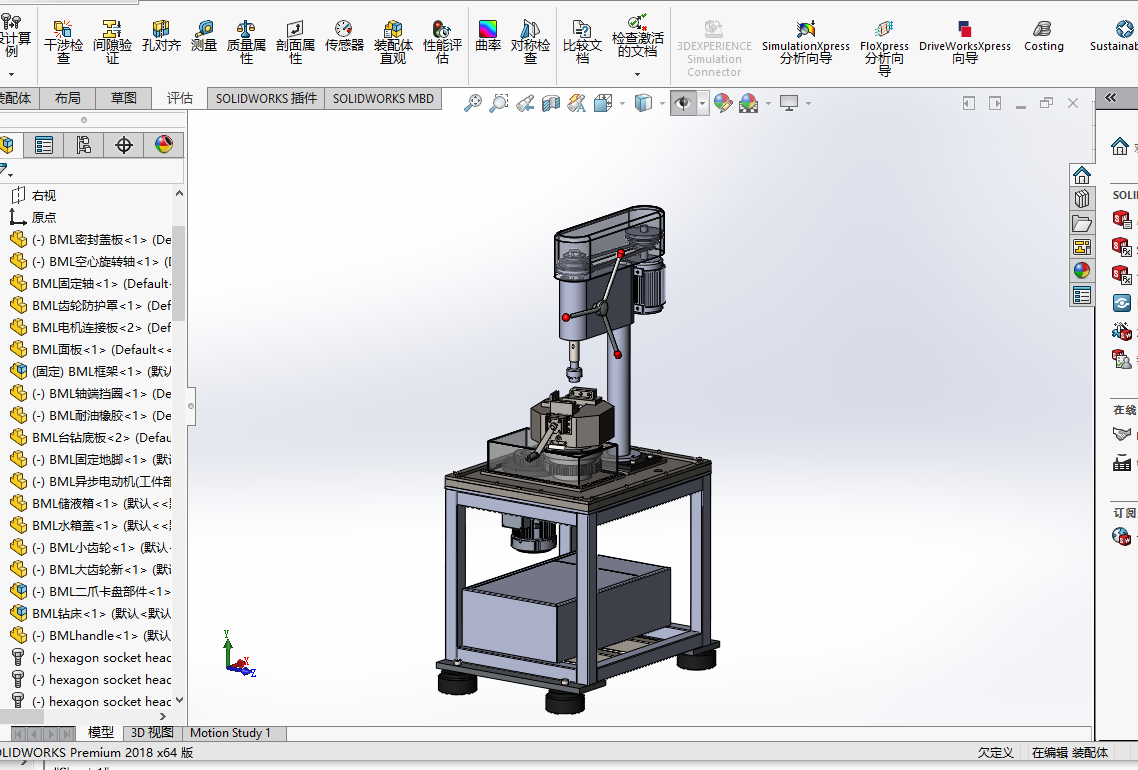Select (固定) BML框架<1> component

[x=90, y=371]
